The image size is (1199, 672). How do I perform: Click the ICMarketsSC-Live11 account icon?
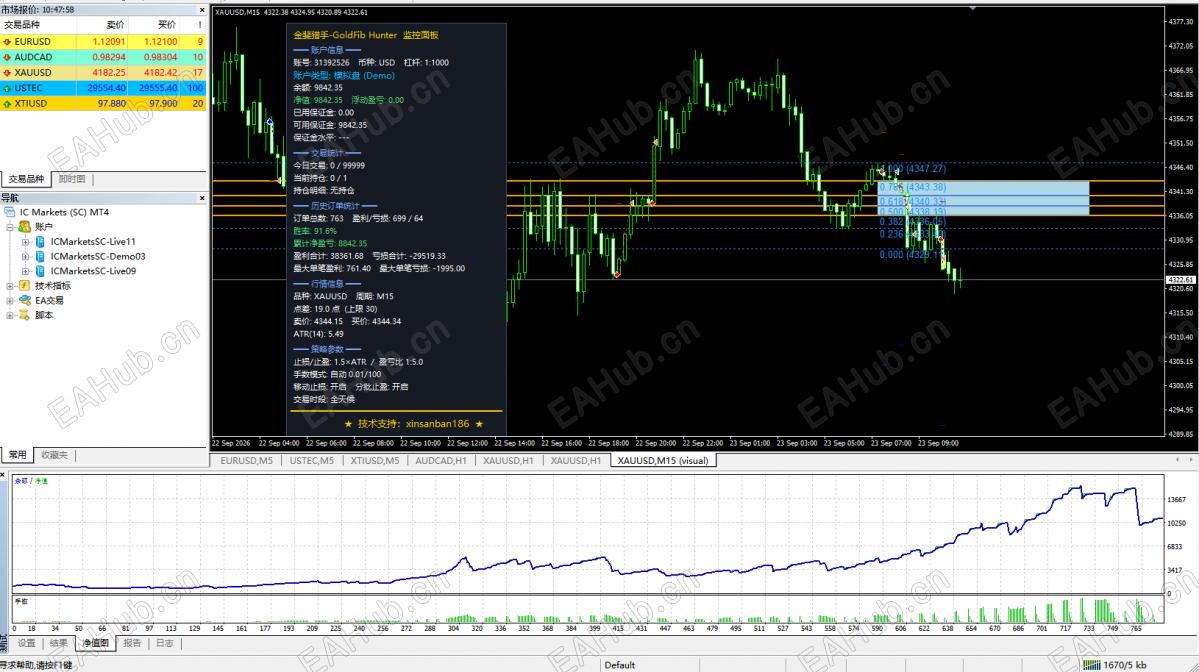[x=40, y=242]
